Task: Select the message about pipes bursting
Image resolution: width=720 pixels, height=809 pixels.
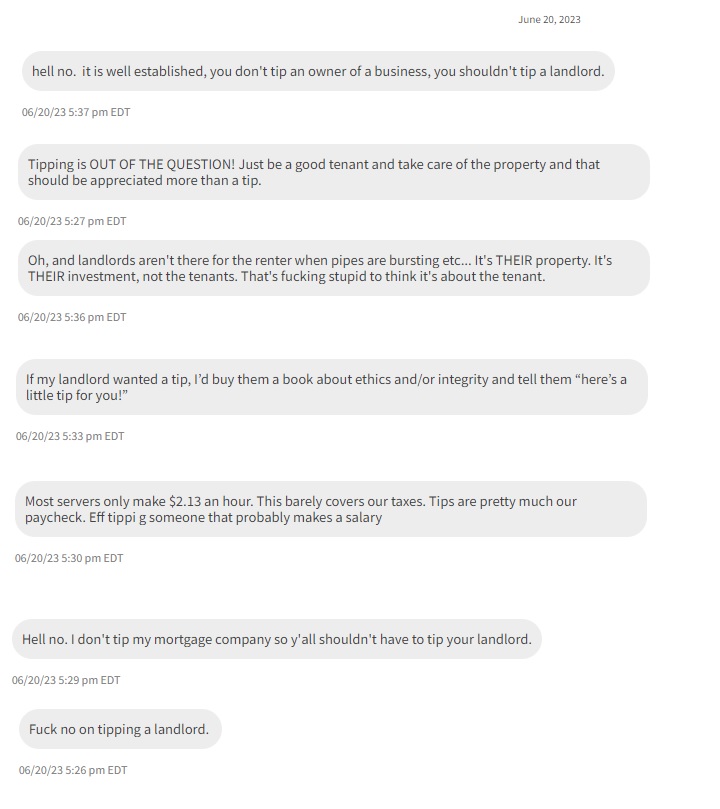Action: [333, 268]
